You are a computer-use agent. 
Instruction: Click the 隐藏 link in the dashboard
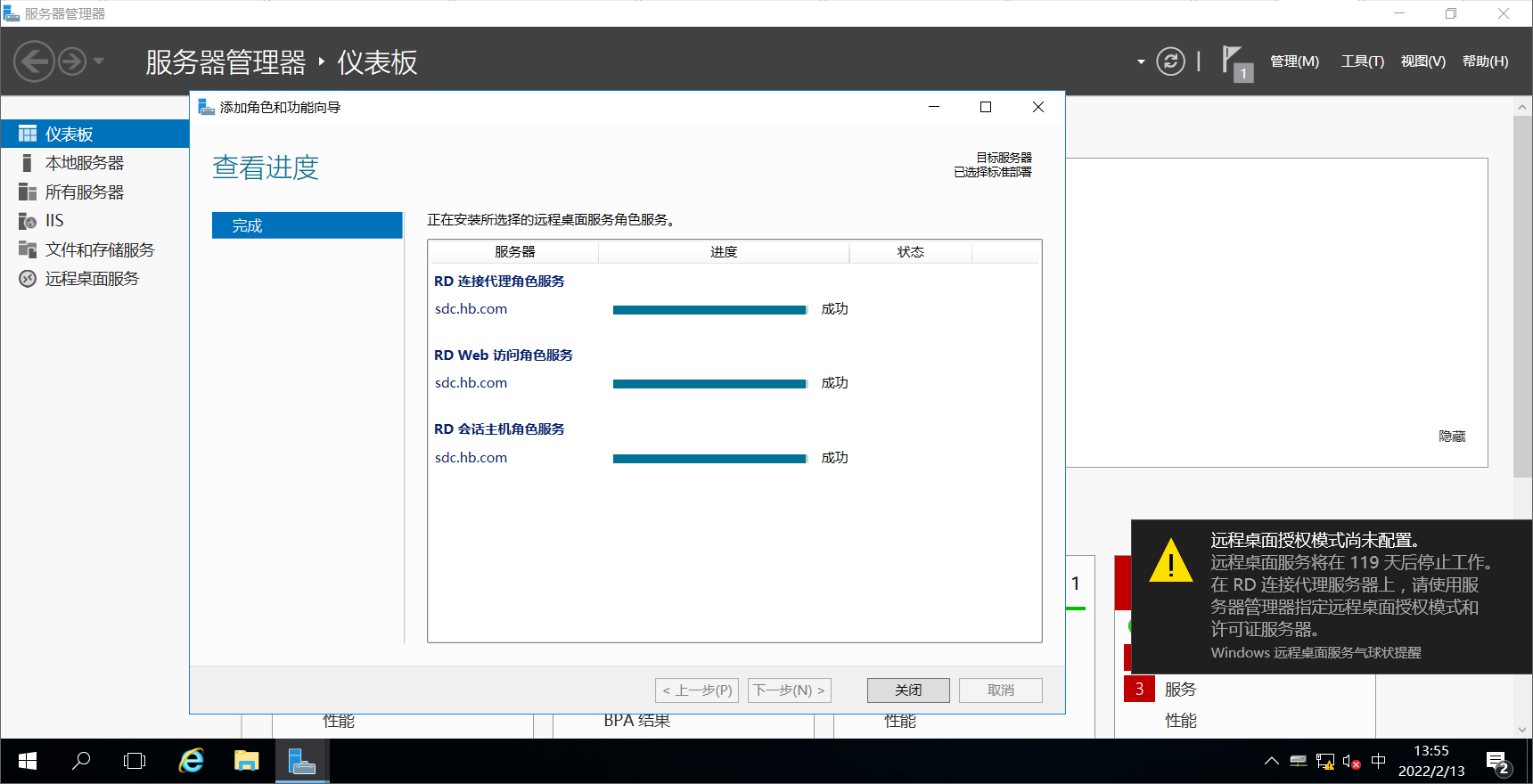tap(1452, 437)
